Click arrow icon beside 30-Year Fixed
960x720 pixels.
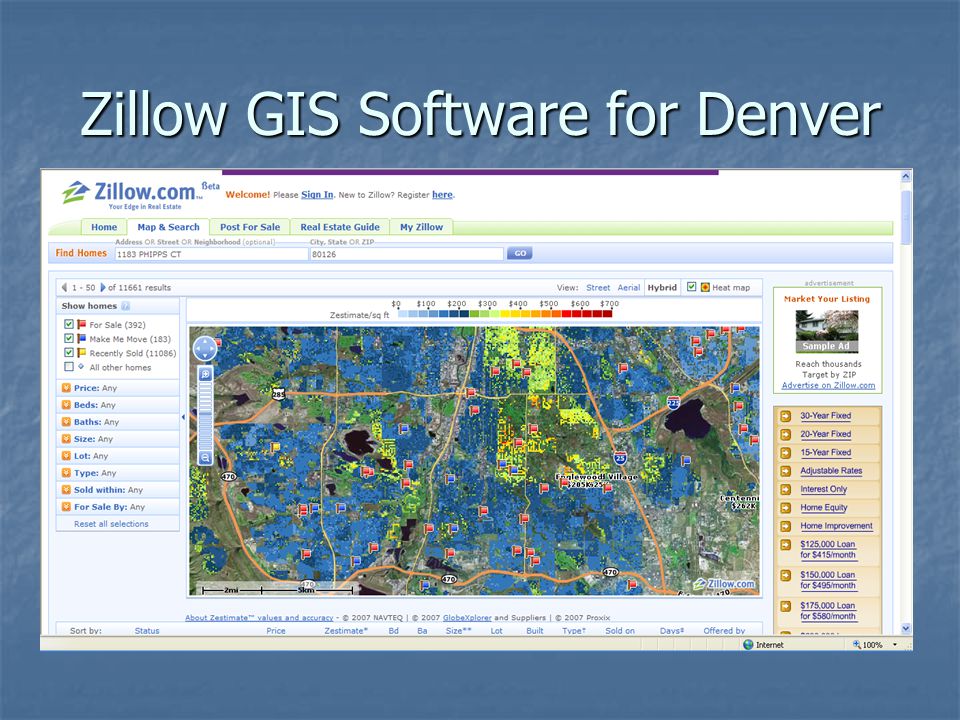click(786, 416)
